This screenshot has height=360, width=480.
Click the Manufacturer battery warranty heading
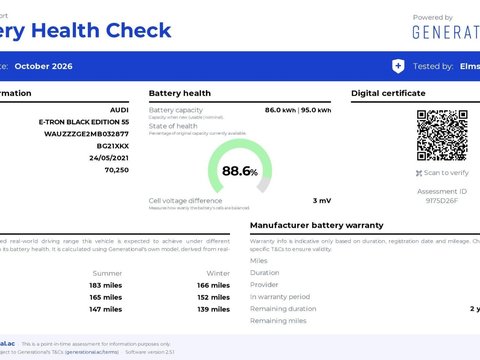click(x=317, y=225)
